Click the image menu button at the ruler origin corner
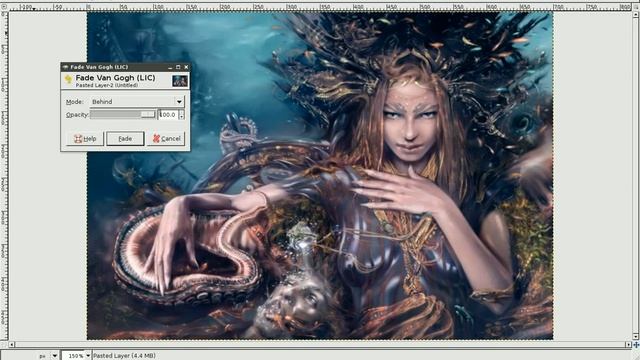Viewport: 640px width, 360px height. tap(4, 7)
